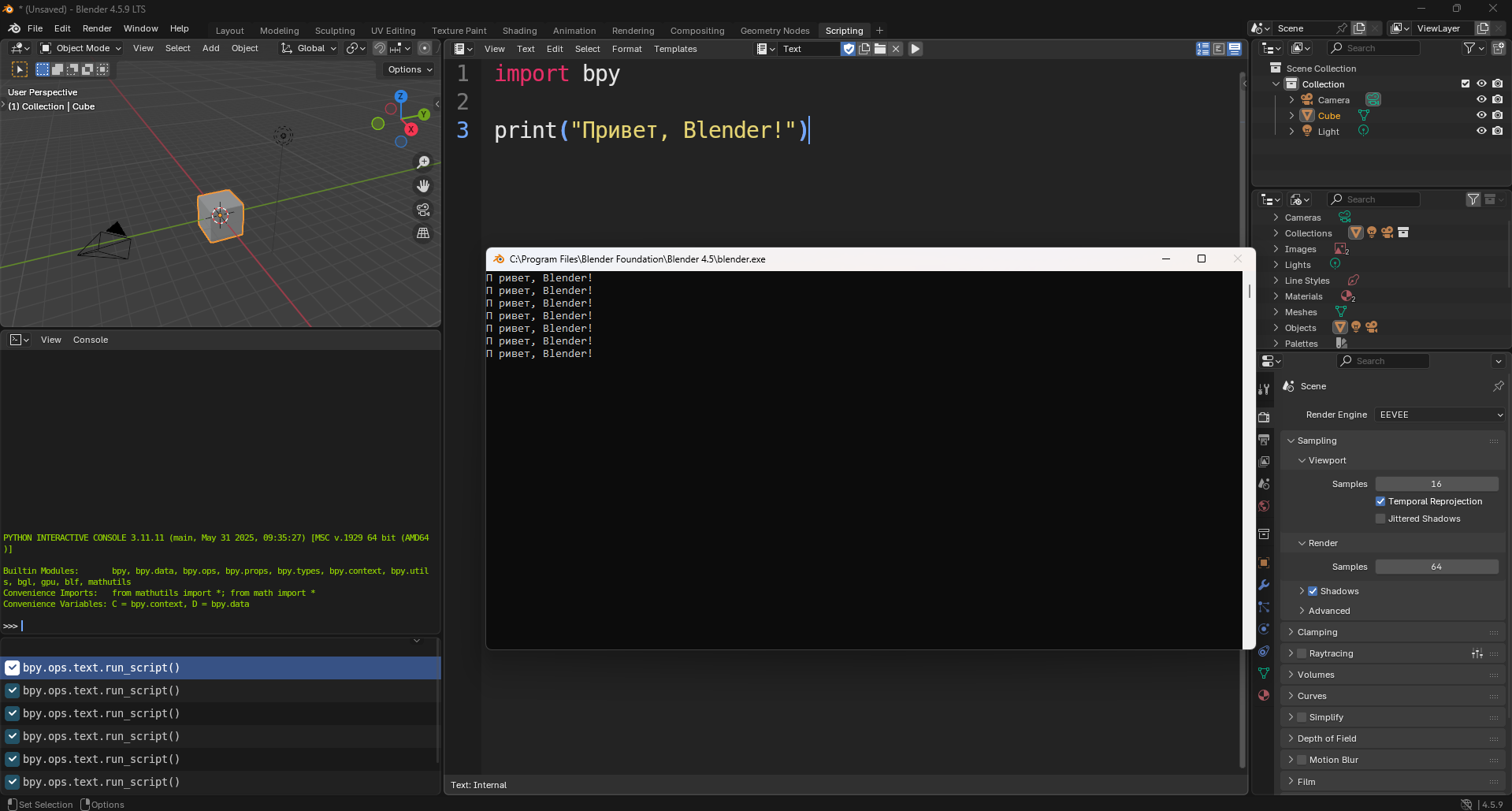Toggle the camera view gizmo
This screenshot has width=1512, height=811.
coord(423,210)
